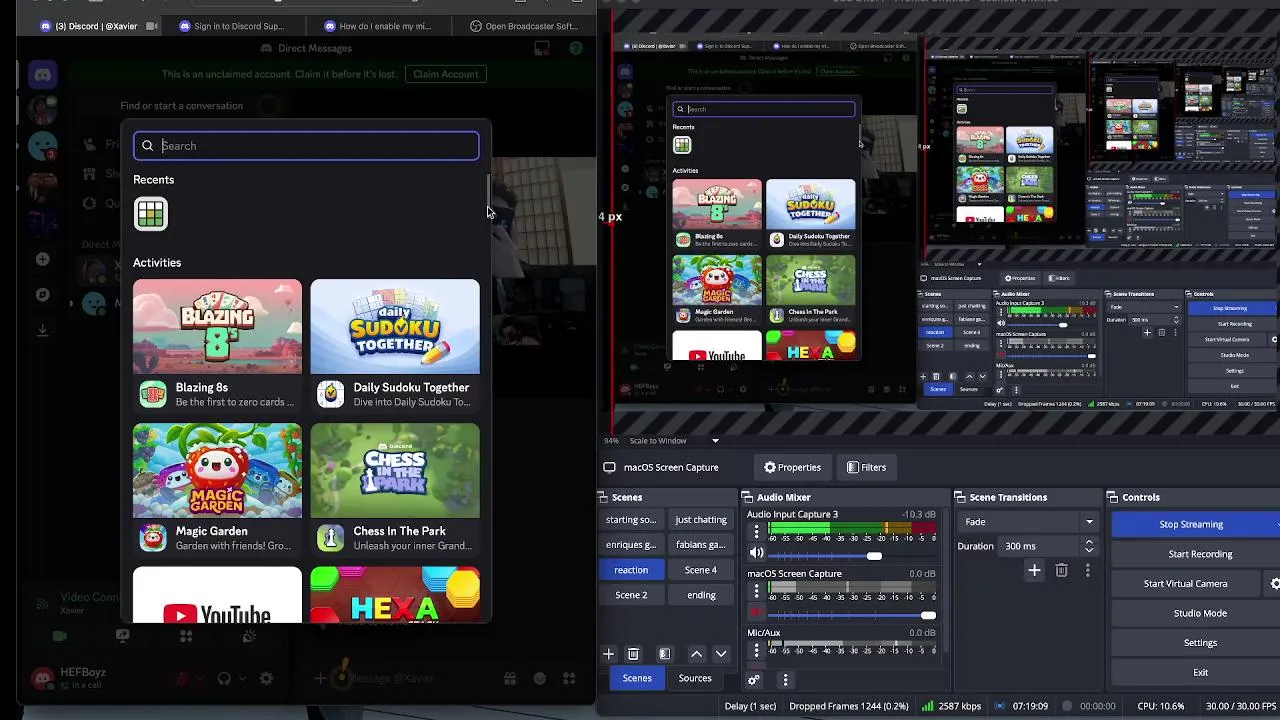Click the Daily Sudoku Together small app icon
This screenshot has width=1280, height=720.
(330, 395)
